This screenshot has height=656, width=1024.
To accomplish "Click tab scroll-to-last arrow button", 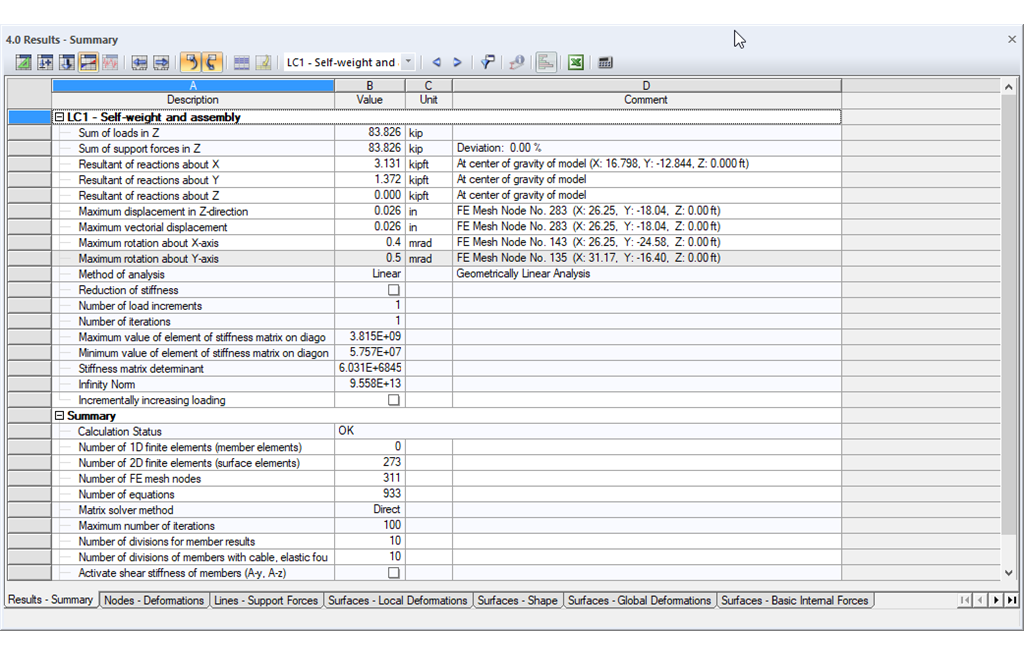I will tap(1012, 600).
